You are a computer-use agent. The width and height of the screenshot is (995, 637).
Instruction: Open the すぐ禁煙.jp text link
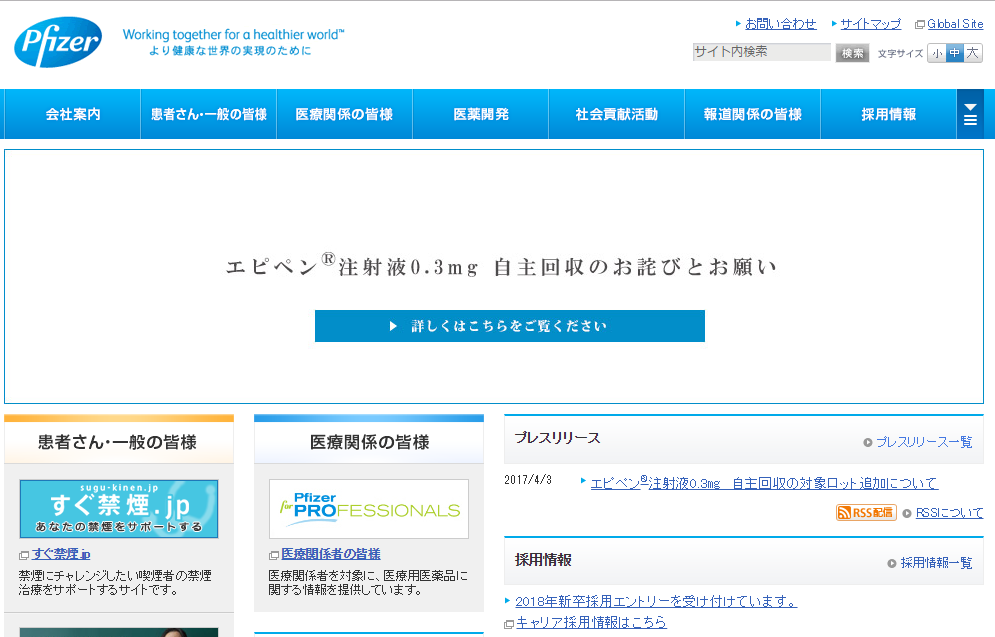[61, 554]
